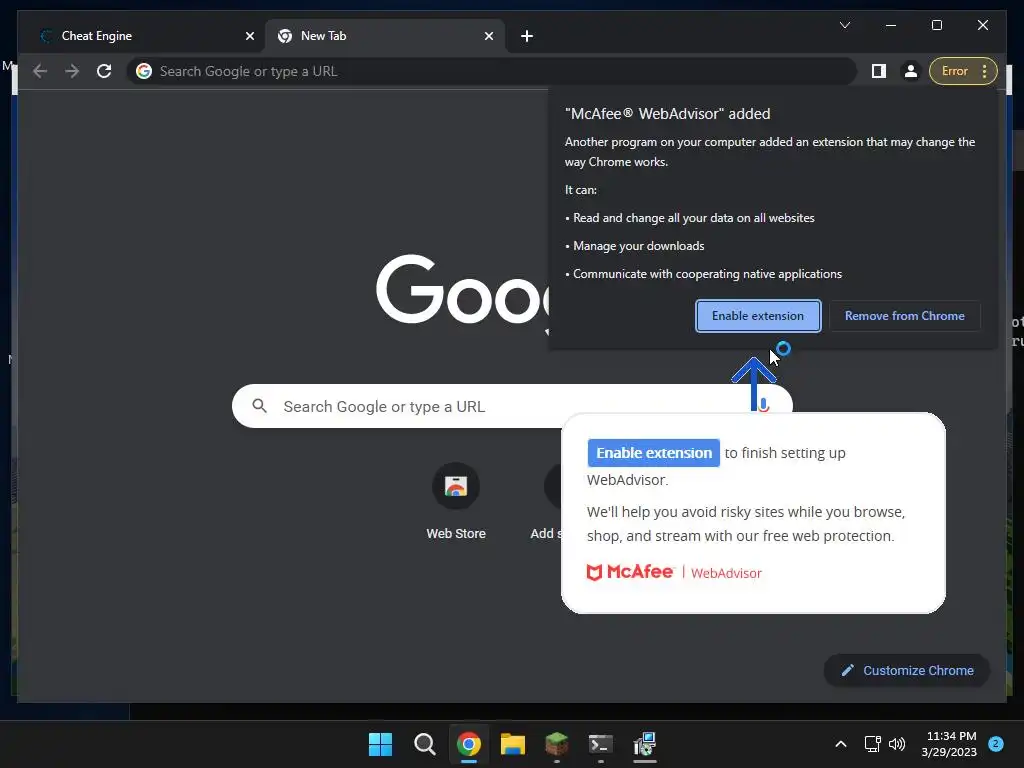Click the Google icon in address bar
1024x768 pixels.
coord(144,71)
